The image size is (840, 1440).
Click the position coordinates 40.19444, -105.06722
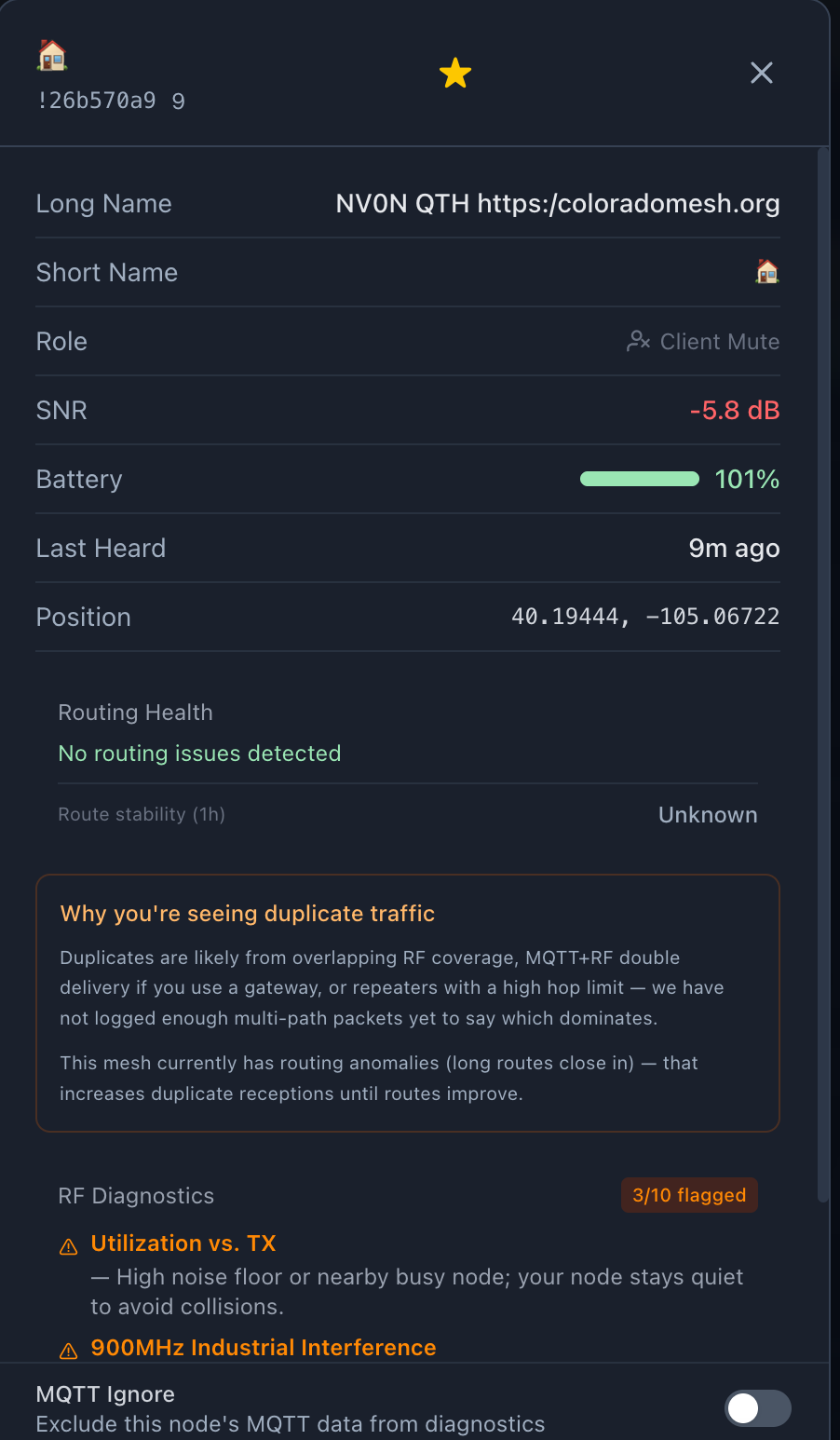[x=644, y=617]
